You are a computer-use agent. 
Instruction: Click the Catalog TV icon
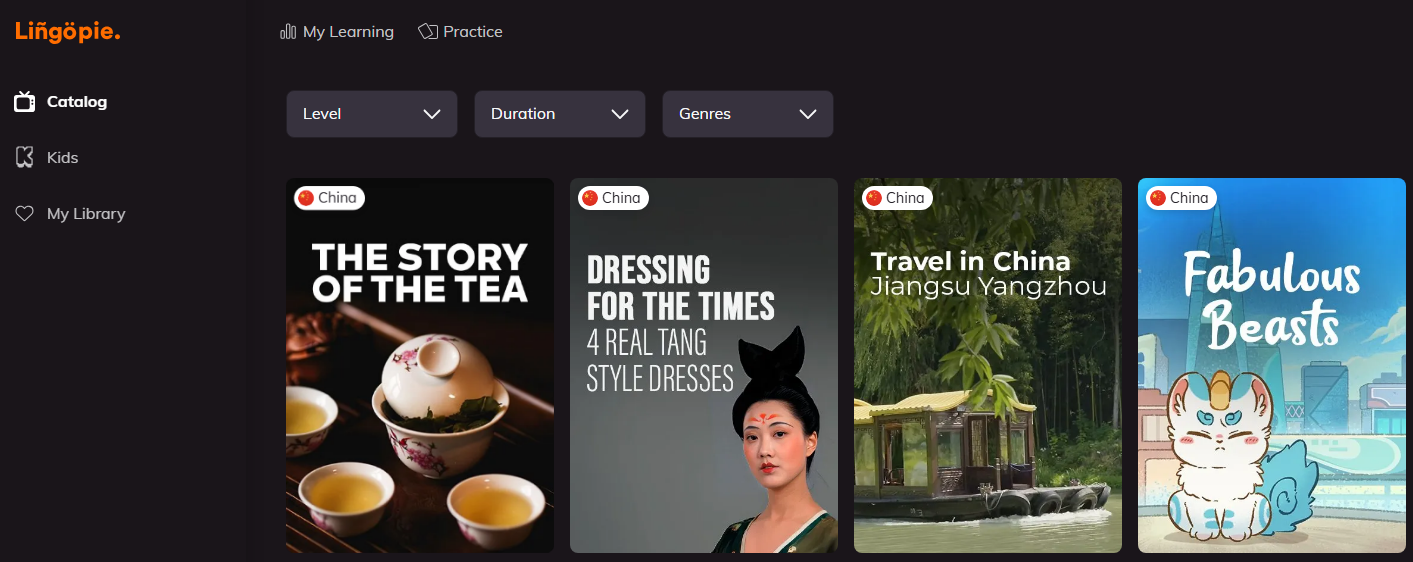pos(25,102)
